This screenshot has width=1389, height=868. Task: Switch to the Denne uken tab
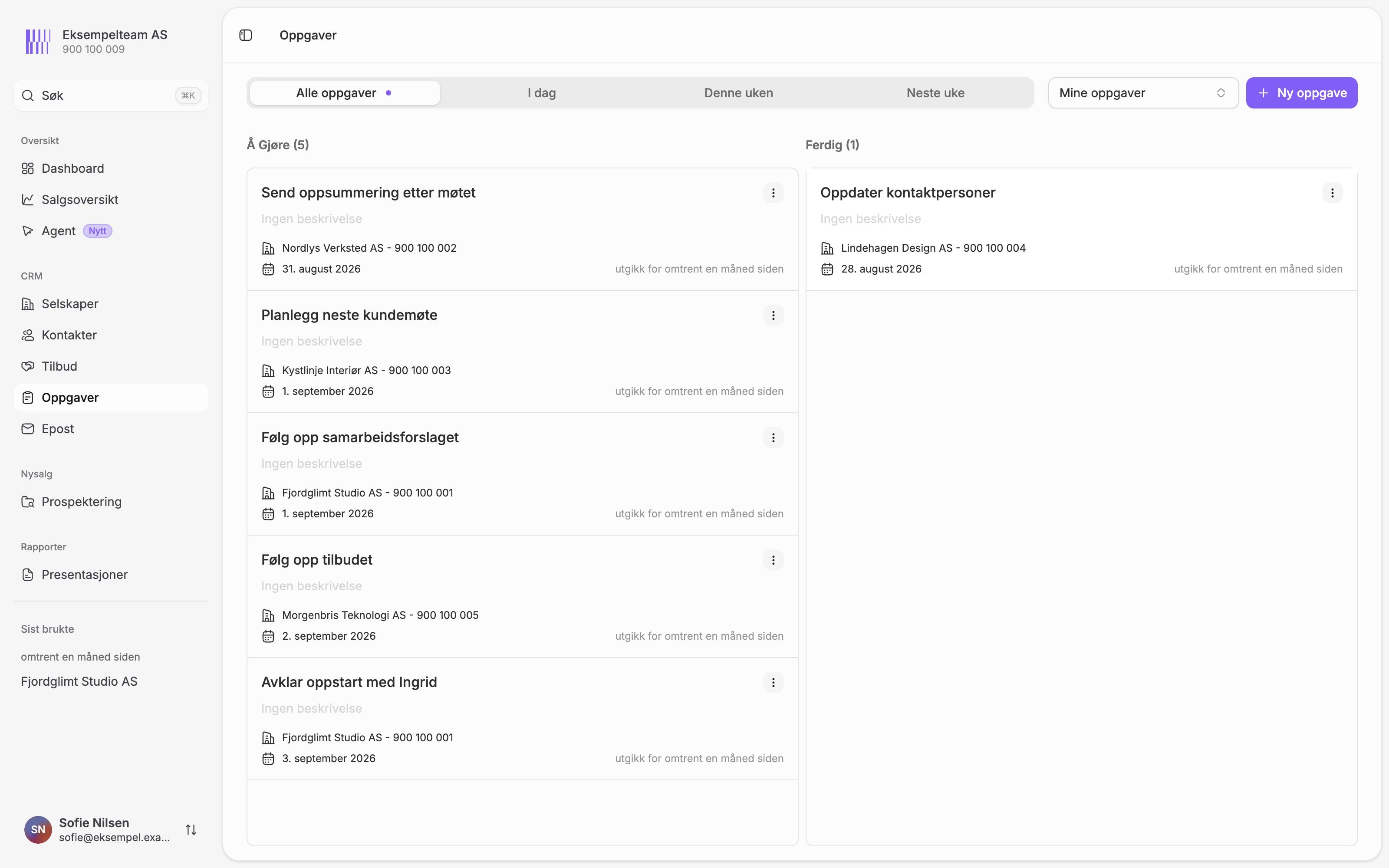click(x=739, y=93)
